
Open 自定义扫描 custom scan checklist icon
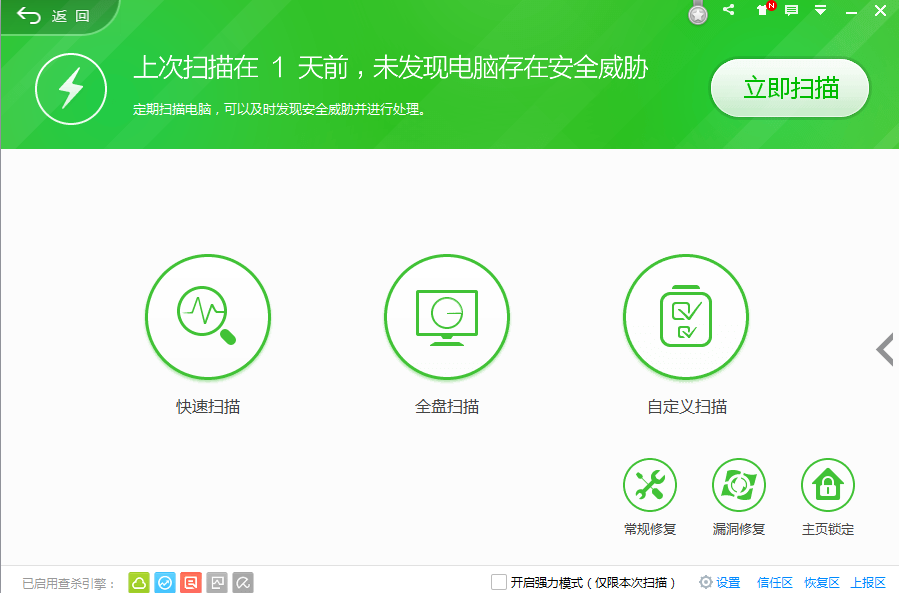coord(686,317)
